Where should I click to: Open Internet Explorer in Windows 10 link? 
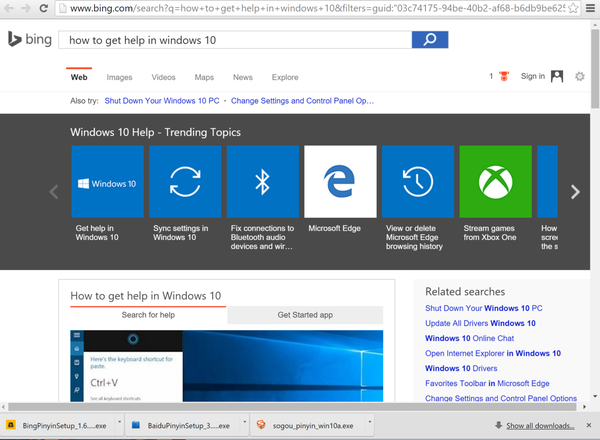pyautogui.click(x=493, y=353)
